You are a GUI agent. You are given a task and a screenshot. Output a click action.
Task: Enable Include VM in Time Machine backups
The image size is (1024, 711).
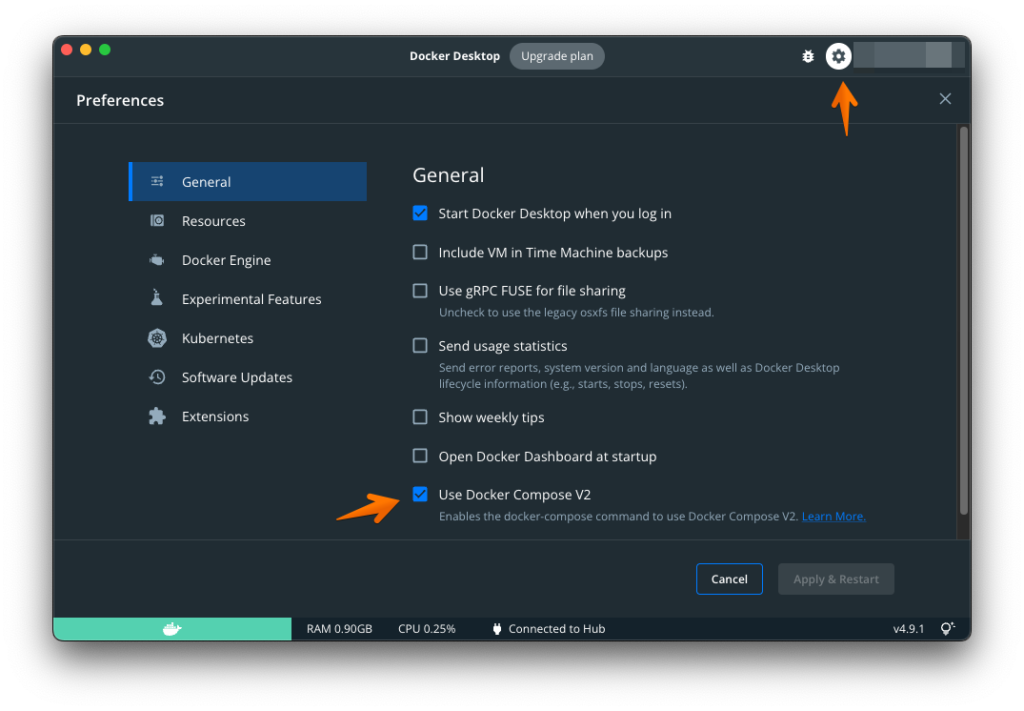(x=420, y=252)
